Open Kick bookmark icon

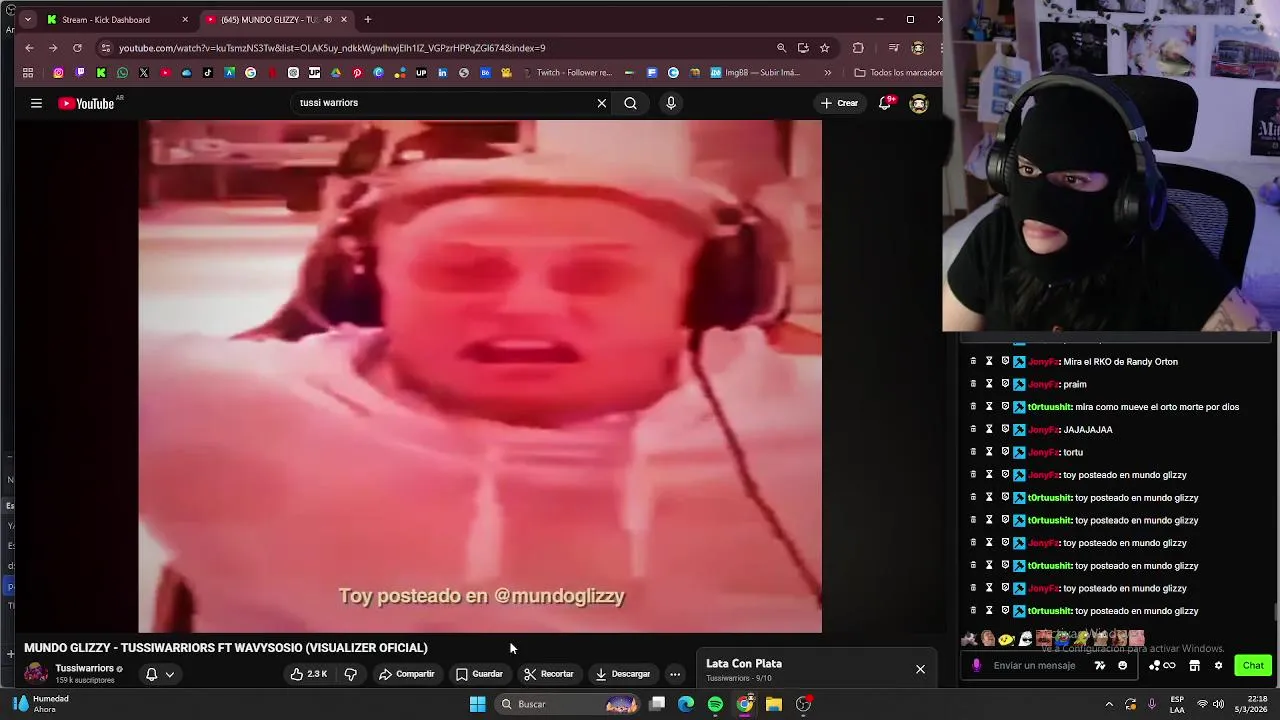[x=101, y=73]
